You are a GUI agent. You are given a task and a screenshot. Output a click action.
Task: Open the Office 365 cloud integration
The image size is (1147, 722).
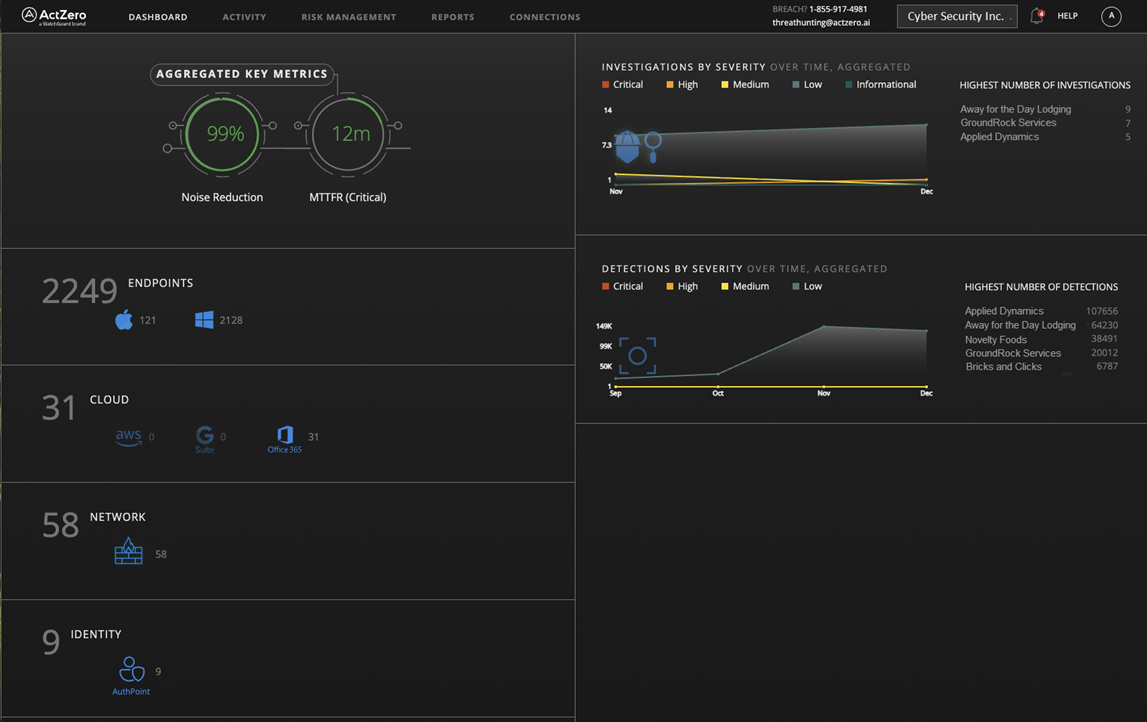pos(285,435)
